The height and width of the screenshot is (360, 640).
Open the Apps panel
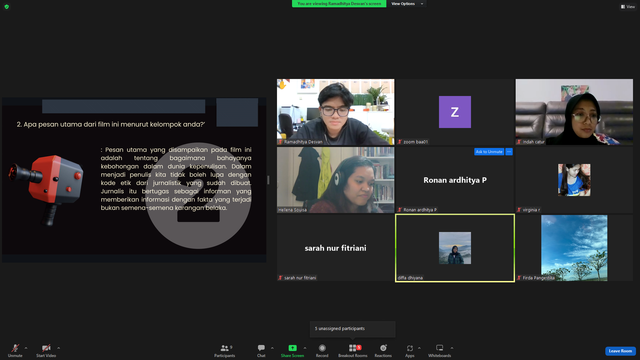point(410,350)
